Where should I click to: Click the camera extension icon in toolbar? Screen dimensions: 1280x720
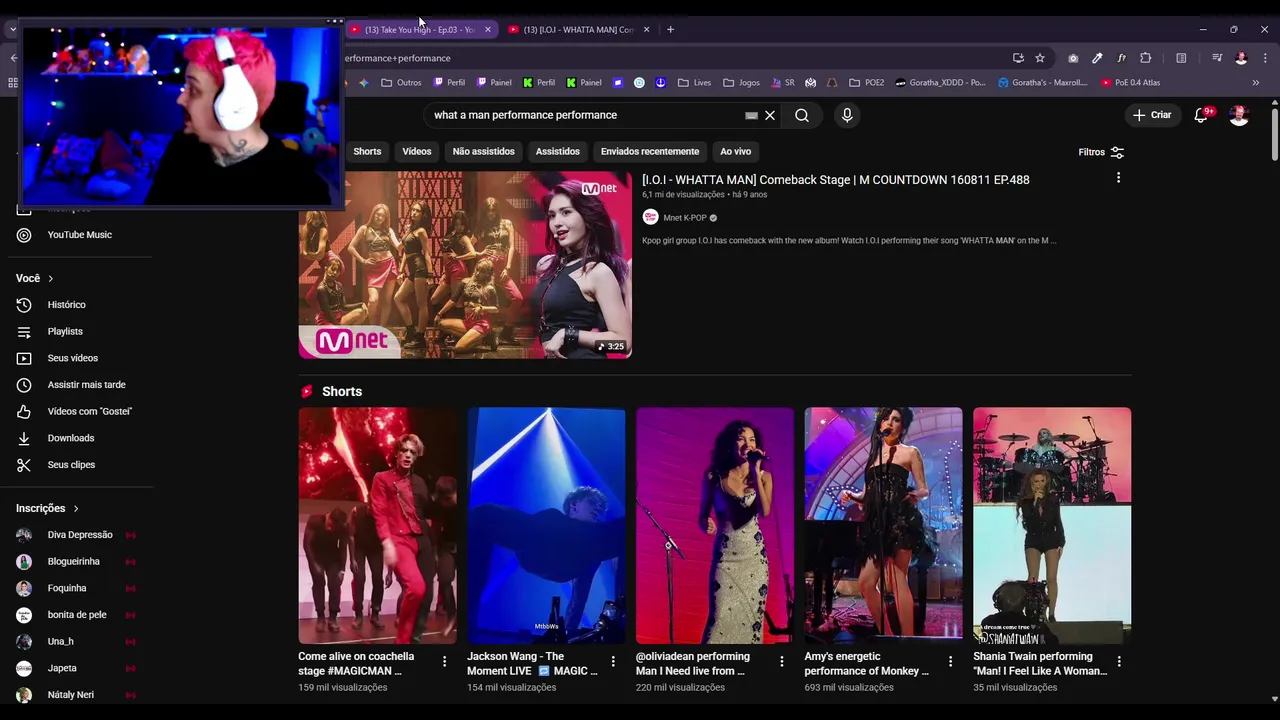1073,58
